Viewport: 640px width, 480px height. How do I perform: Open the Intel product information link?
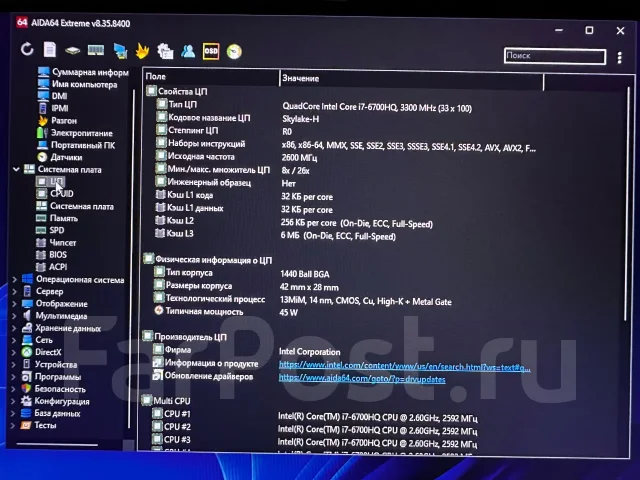404,367
